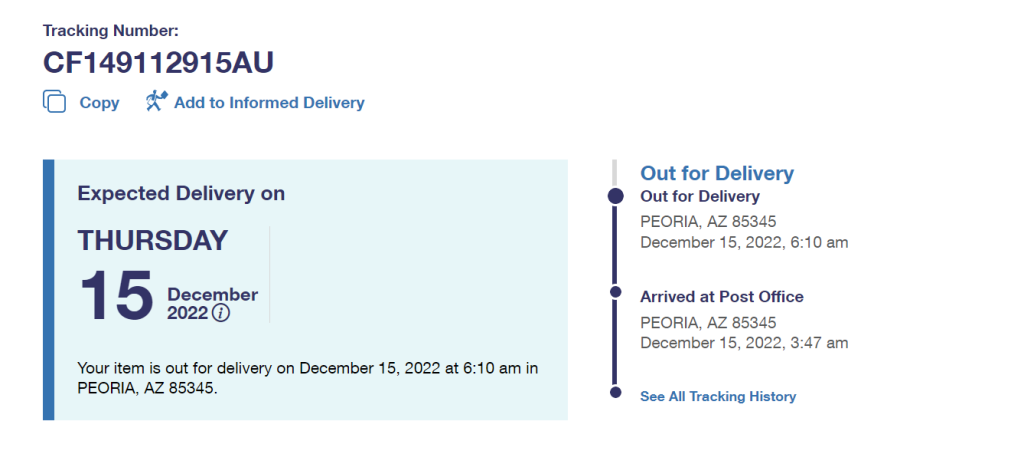Viewport: 1024px width, 464px height.
Task: Click tracking number CF149112915AU
Action: 158,63
